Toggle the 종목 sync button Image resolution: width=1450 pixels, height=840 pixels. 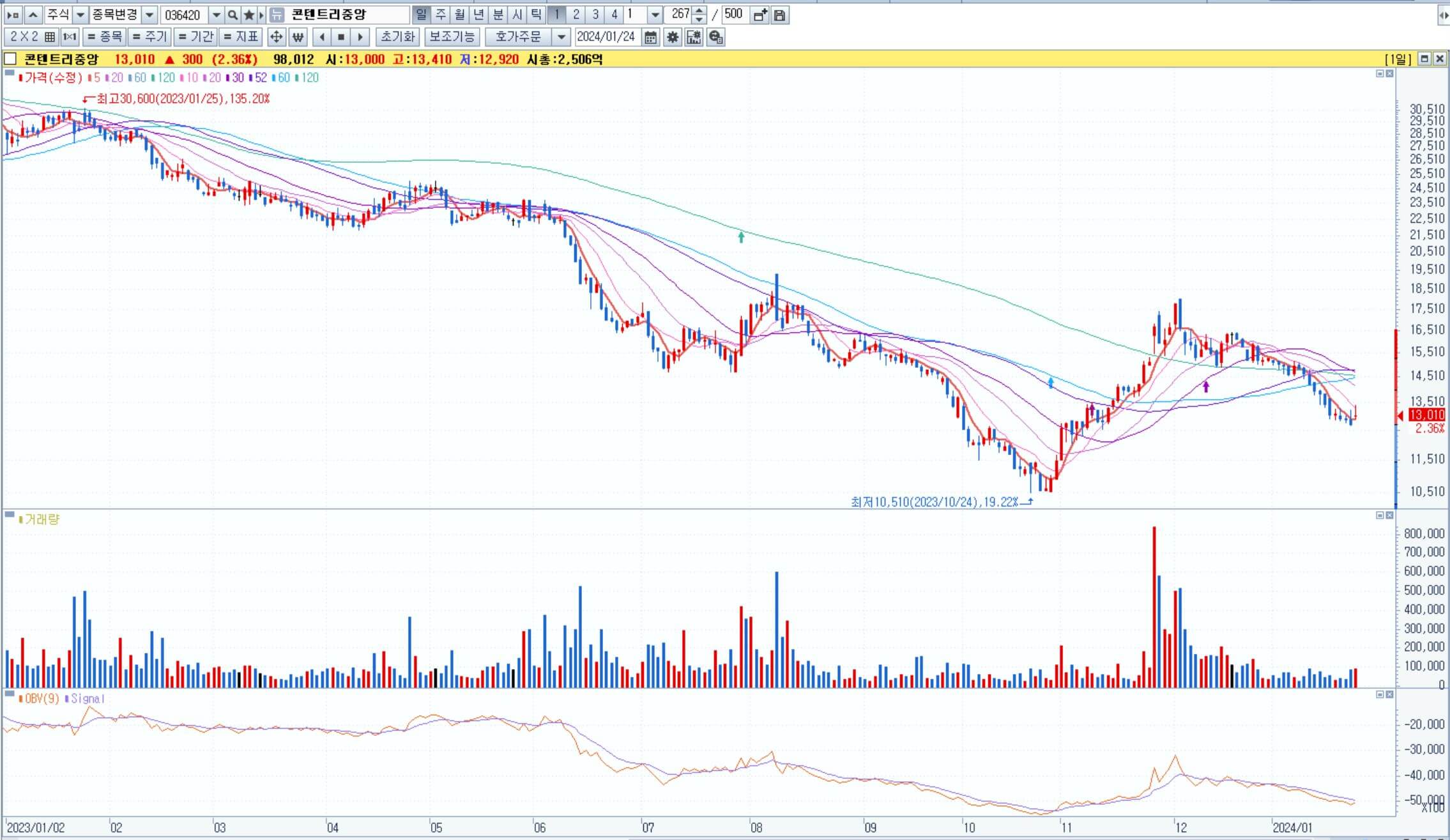coord(104,37)
